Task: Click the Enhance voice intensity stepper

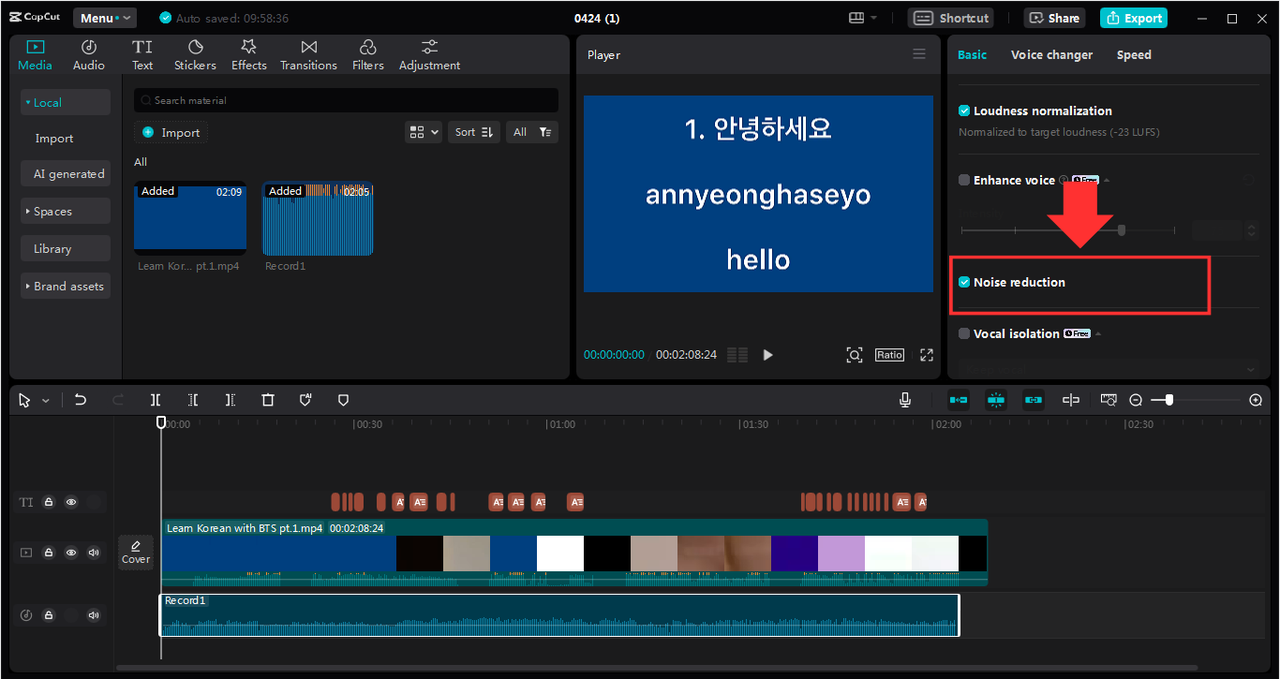Action: point(1250,230)
